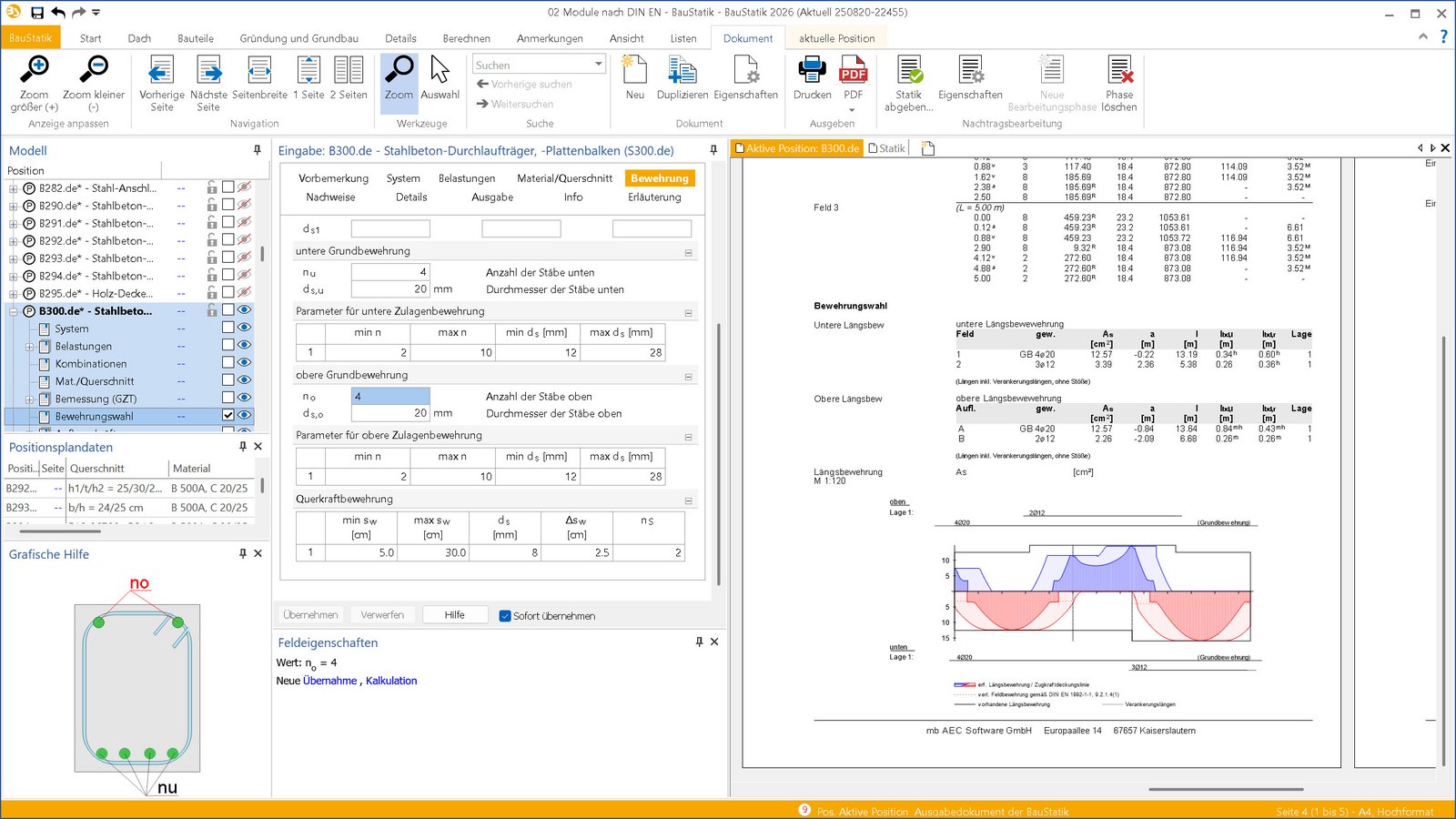The width and height of the screenshot is (1456, 819).
Task: Toggle visibility eye for System row
Action: 244,328
